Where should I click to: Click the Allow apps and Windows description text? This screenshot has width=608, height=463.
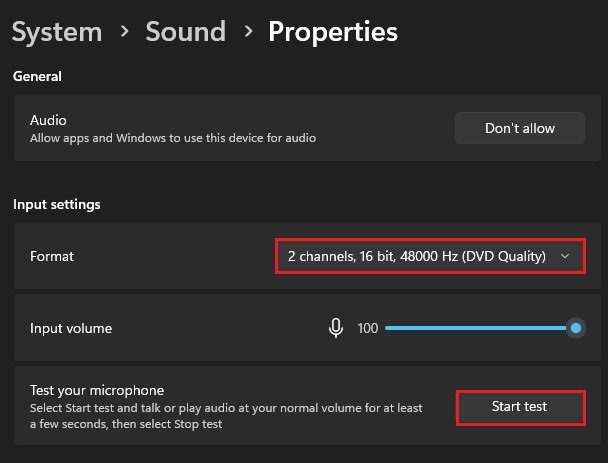(172, 138)
